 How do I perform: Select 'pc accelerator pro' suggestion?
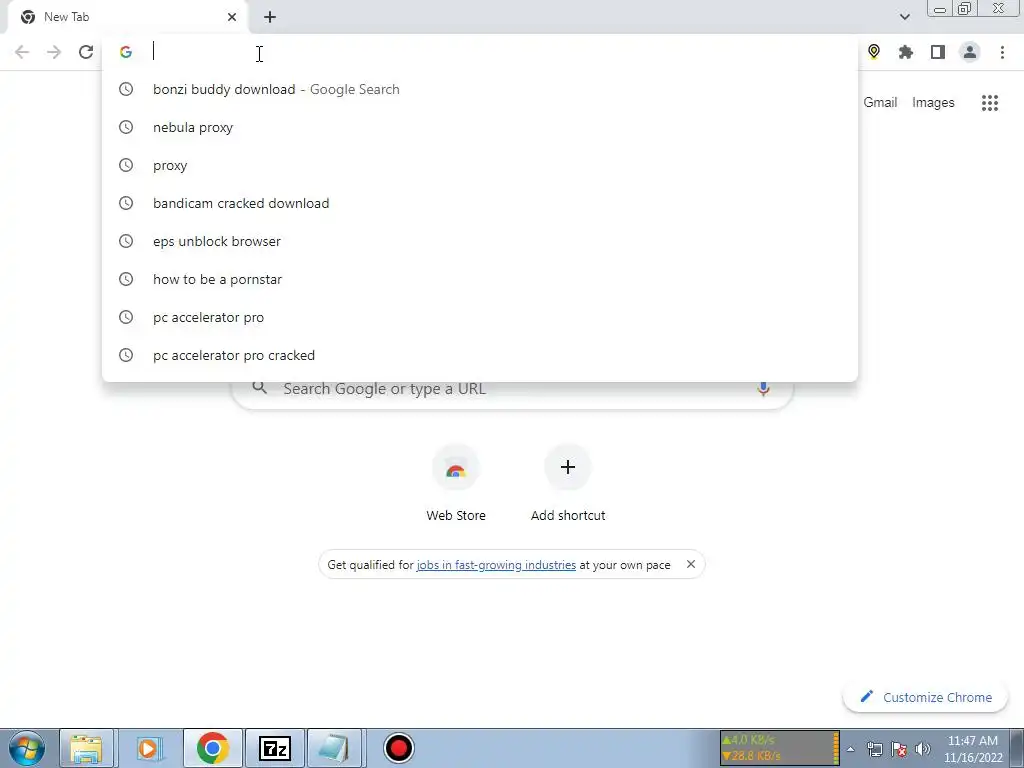(480, 317)
